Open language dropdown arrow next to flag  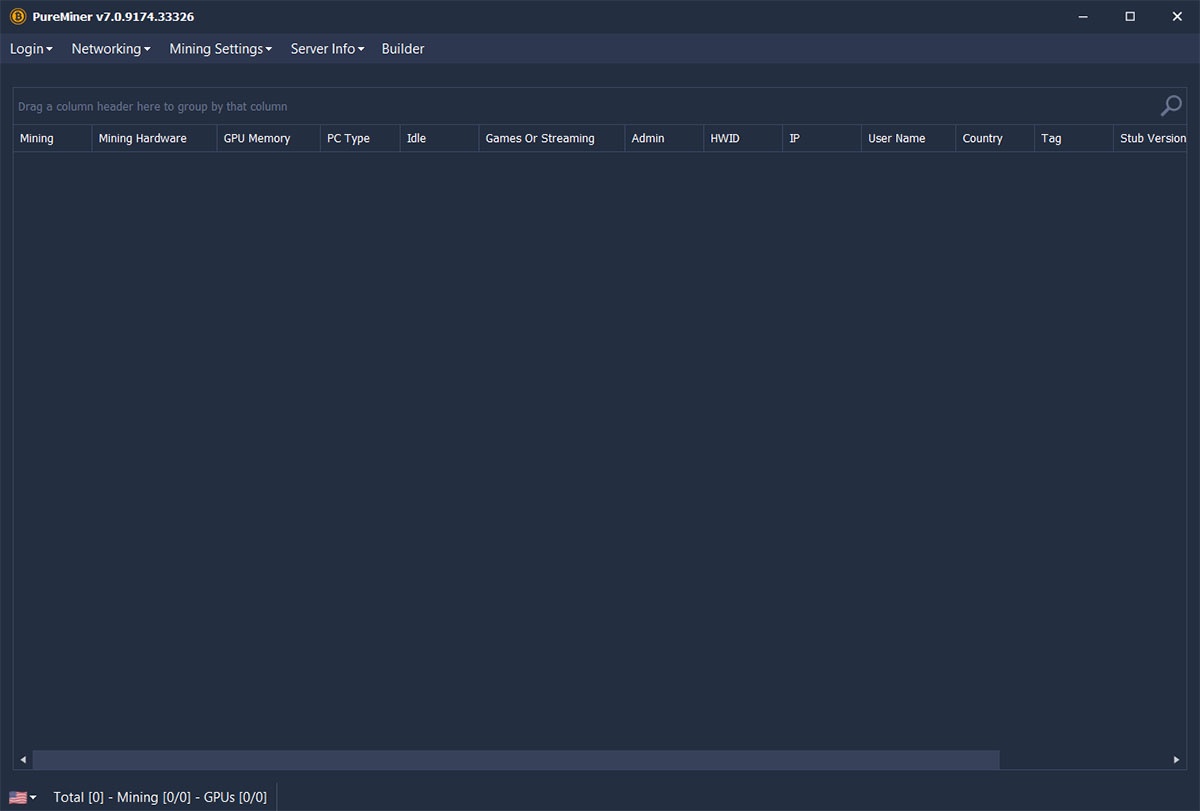pyautogui.click(x=34, y=798)
